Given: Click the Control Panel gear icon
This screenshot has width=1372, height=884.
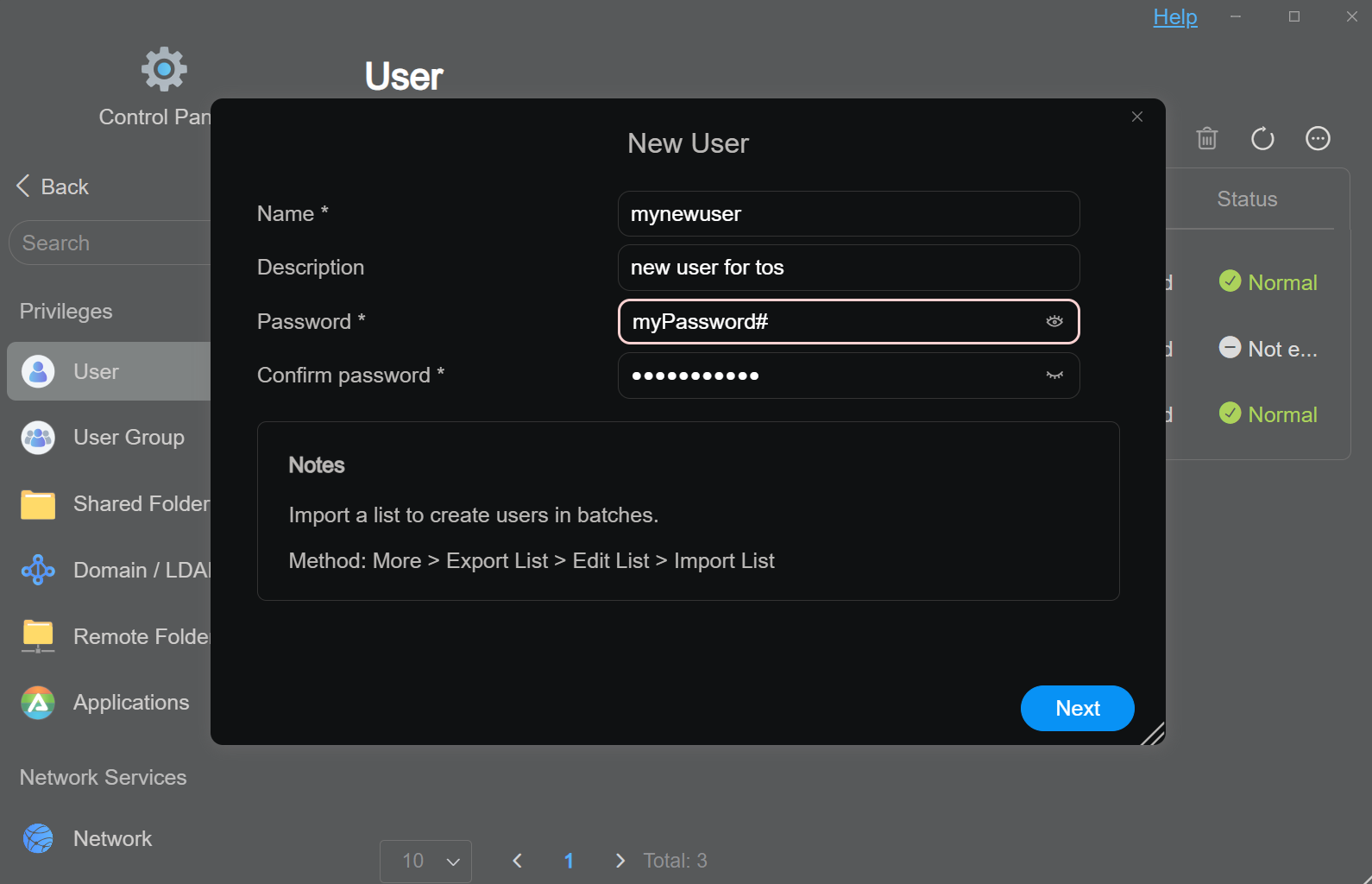Looking at the screenshot, I should (164, 69).
